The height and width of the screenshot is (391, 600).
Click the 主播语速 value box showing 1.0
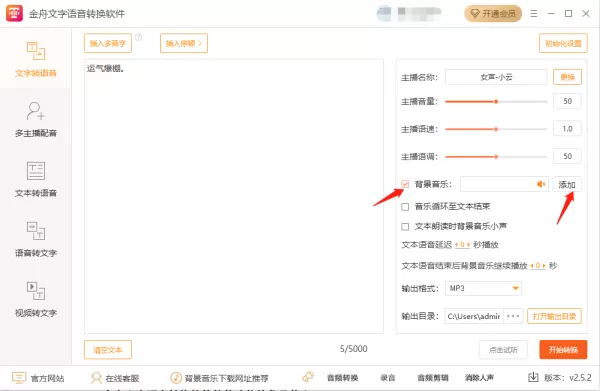tap(567, 129)
